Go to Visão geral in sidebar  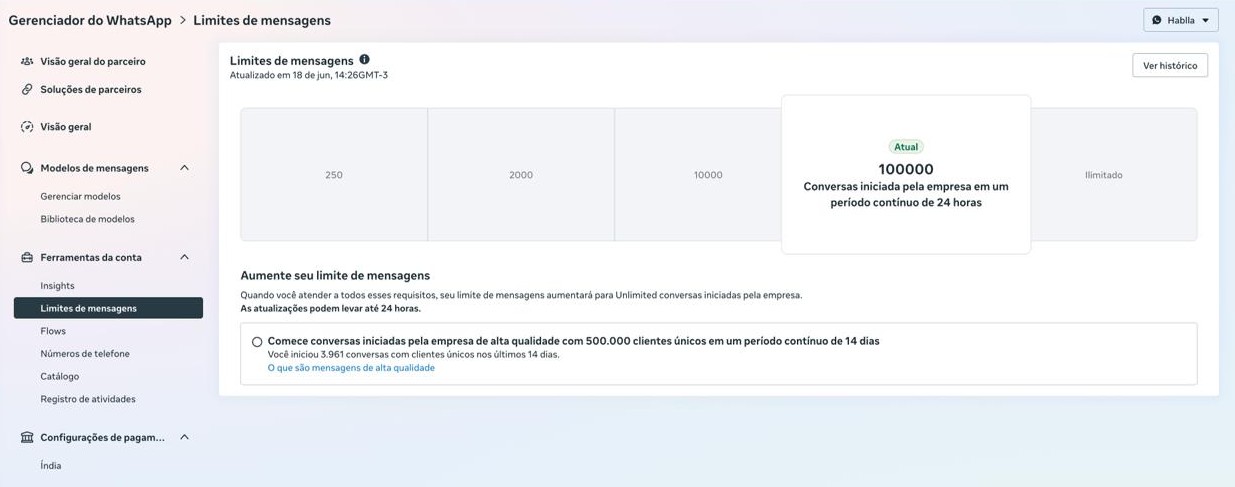tap(66, 127)
